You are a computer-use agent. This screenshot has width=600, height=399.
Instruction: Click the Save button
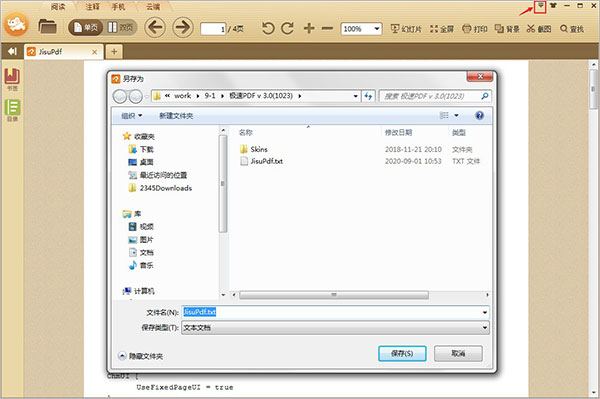402,353
